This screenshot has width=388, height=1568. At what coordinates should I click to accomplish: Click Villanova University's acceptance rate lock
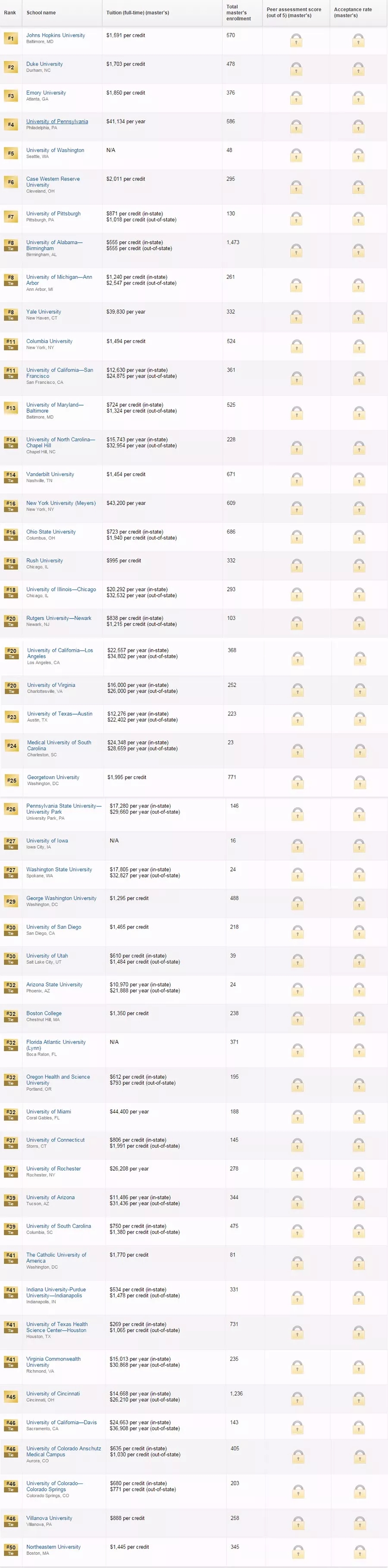click(x=360, y=1524)
